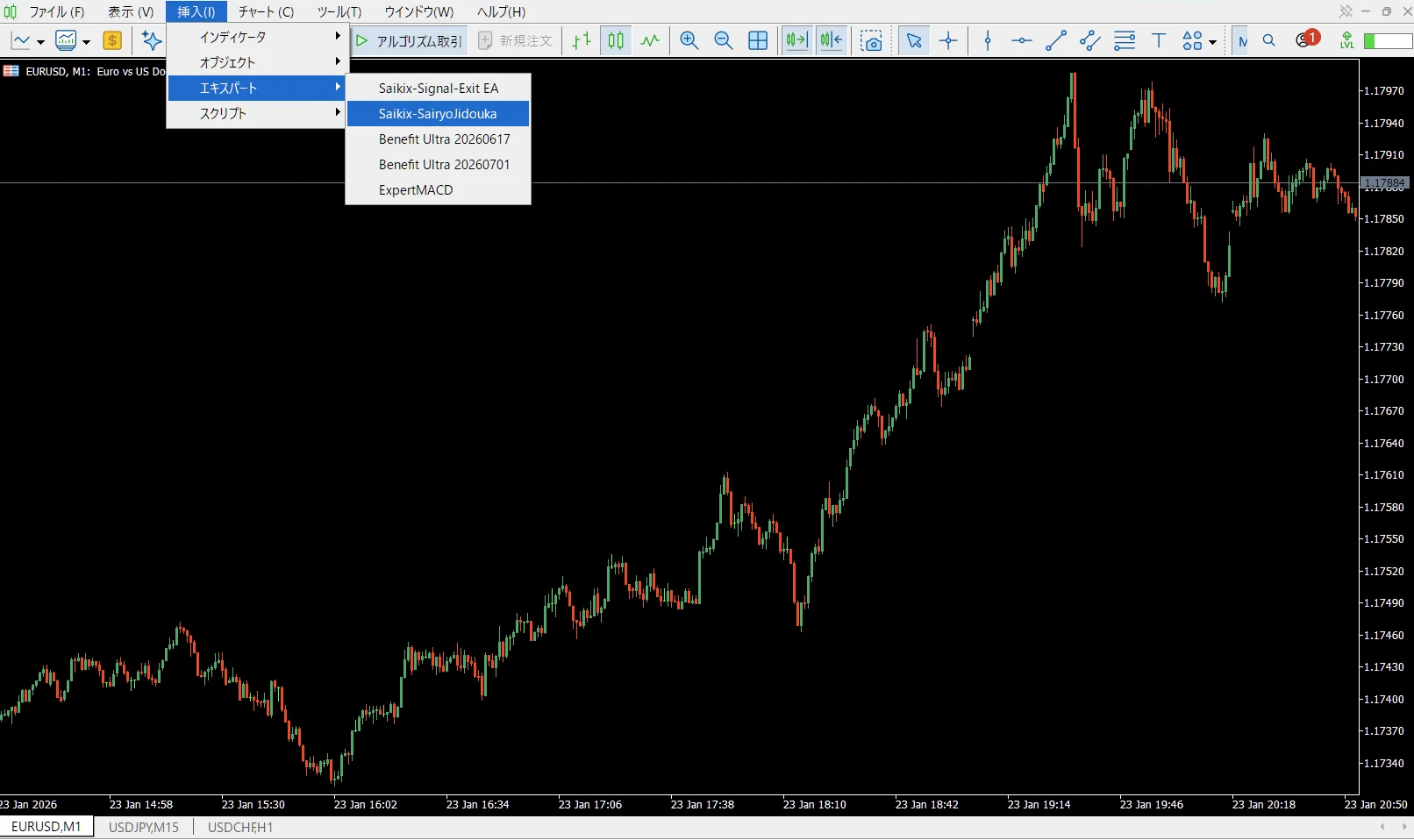
Task: Choose Saikix-SairyoJidouka expert
Action: (x=438, y=113)
